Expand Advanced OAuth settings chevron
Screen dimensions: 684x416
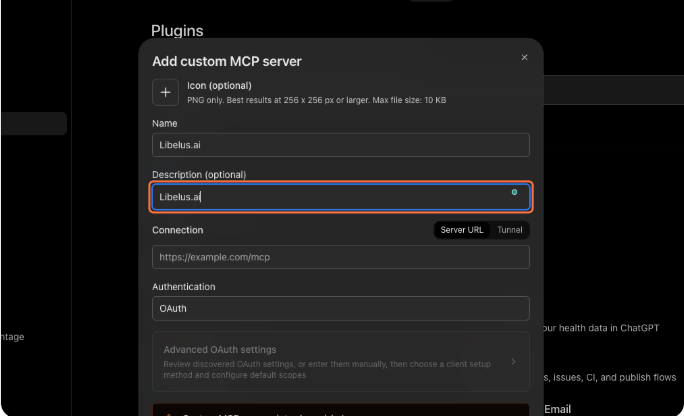[513, 361]
